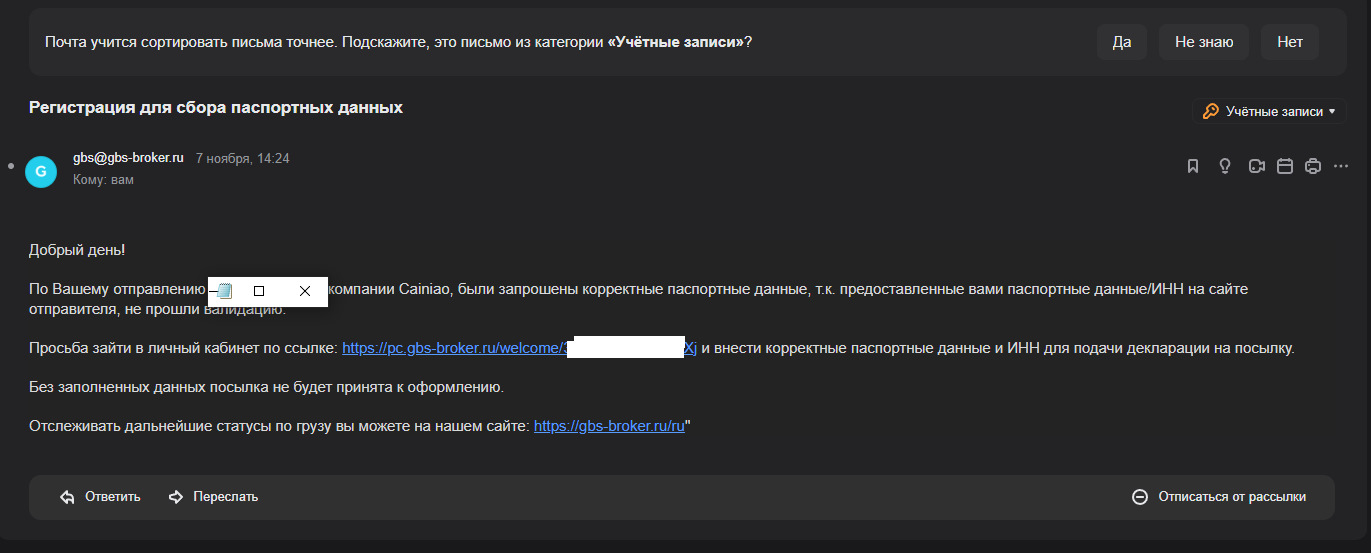Image resolution: width=1371 pixels, height=553 pixels.
Task: Reply using the 'Ответить' button
Action: point(100,497)
